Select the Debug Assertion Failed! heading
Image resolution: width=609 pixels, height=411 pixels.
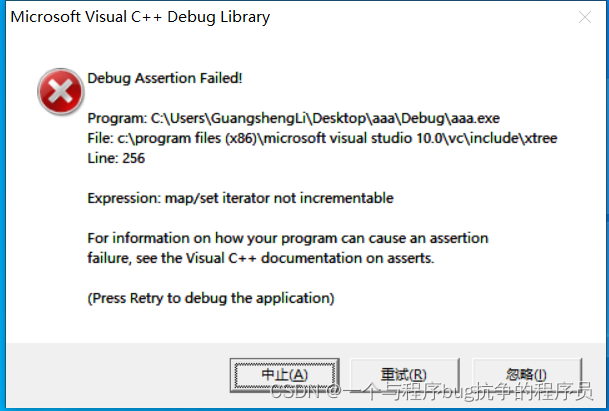(x=165, y=78)
